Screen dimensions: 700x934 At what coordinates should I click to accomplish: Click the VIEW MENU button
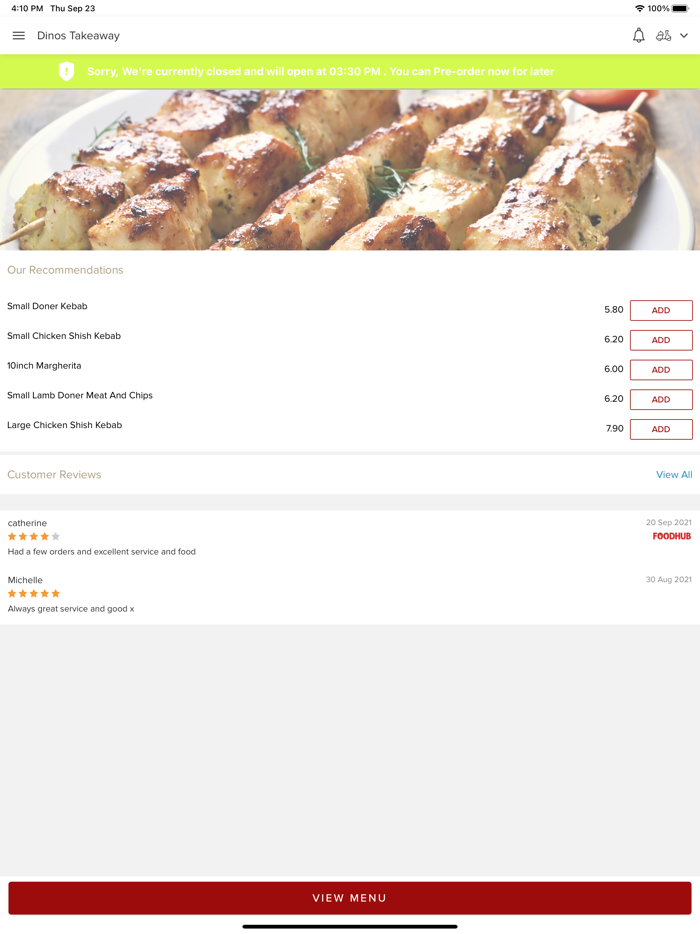[350, 897]
